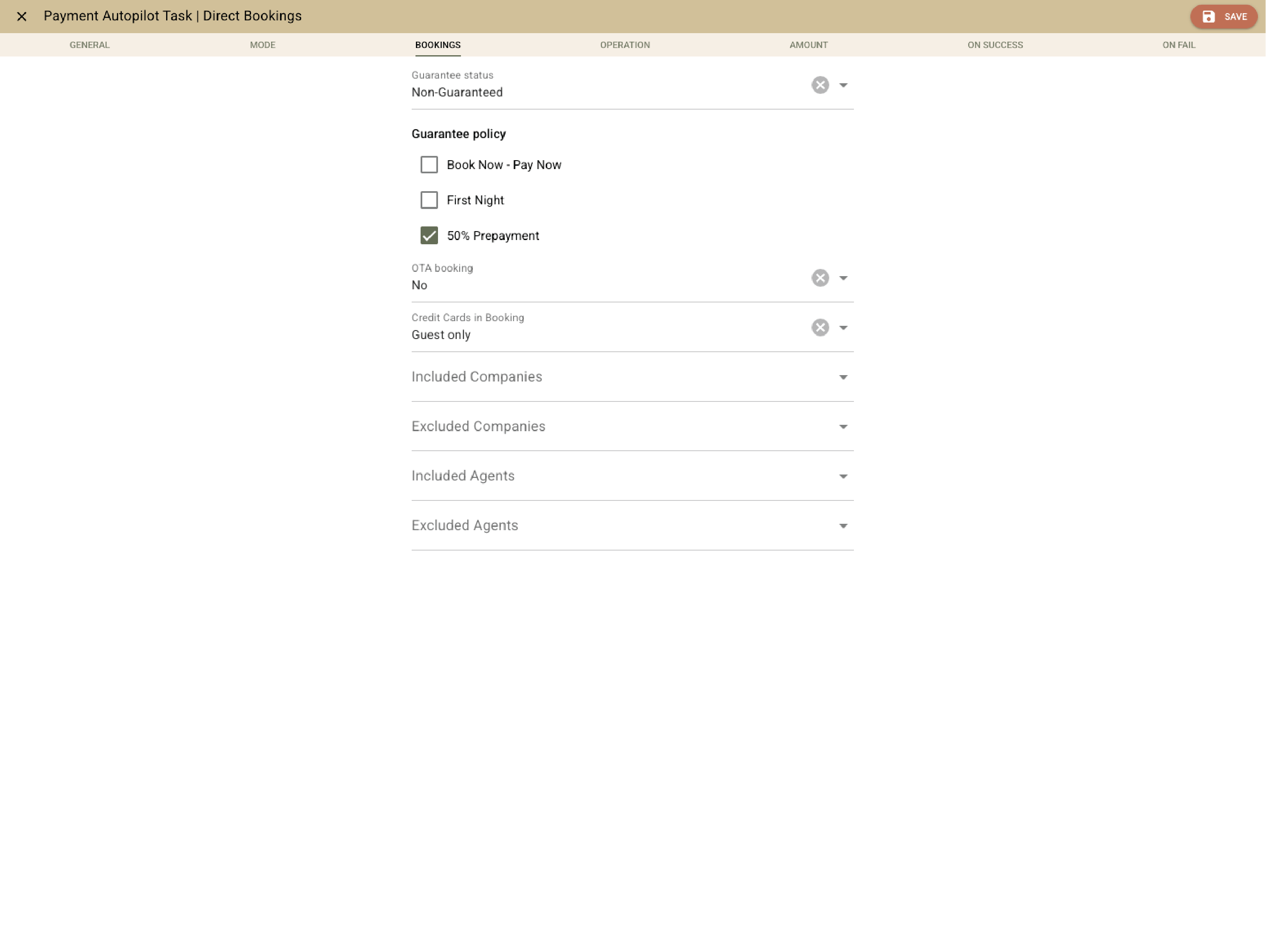Select the ON FAIL tab

tap(1179, 45)
